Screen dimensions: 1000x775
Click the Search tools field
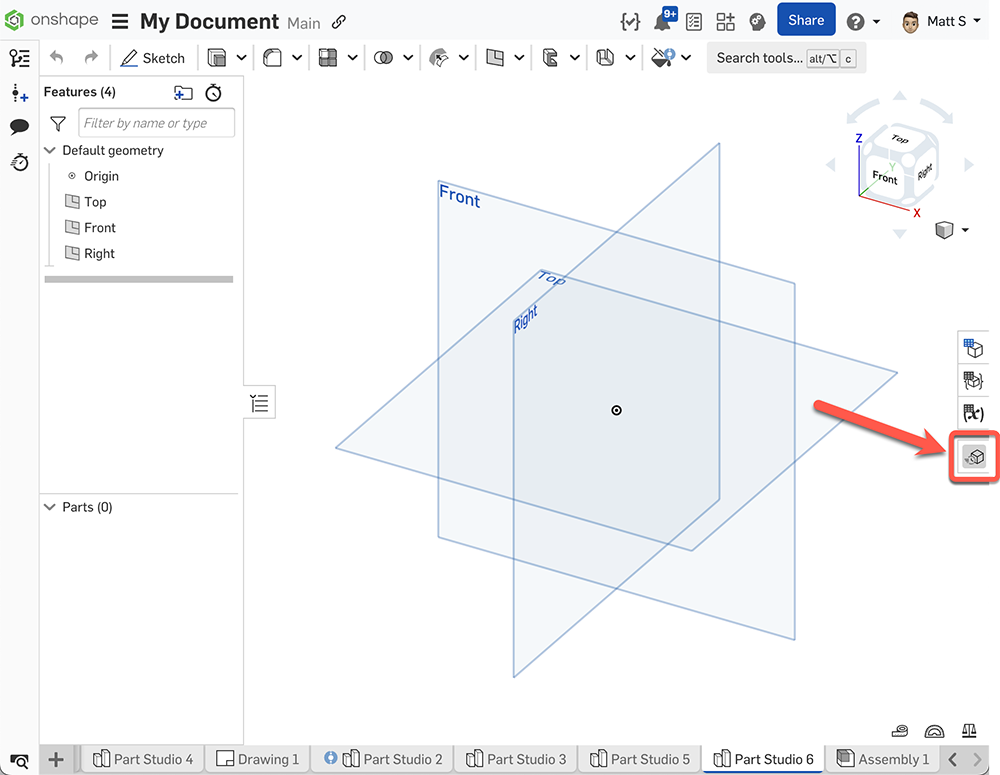click(786, 58)
